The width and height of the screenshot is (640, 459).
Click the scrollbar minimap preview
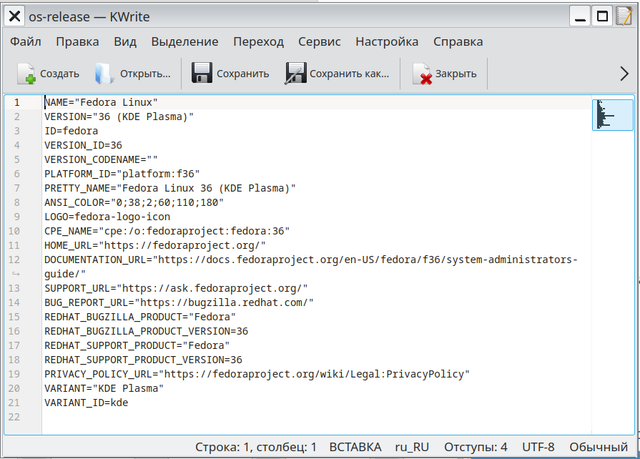[613, 115]
